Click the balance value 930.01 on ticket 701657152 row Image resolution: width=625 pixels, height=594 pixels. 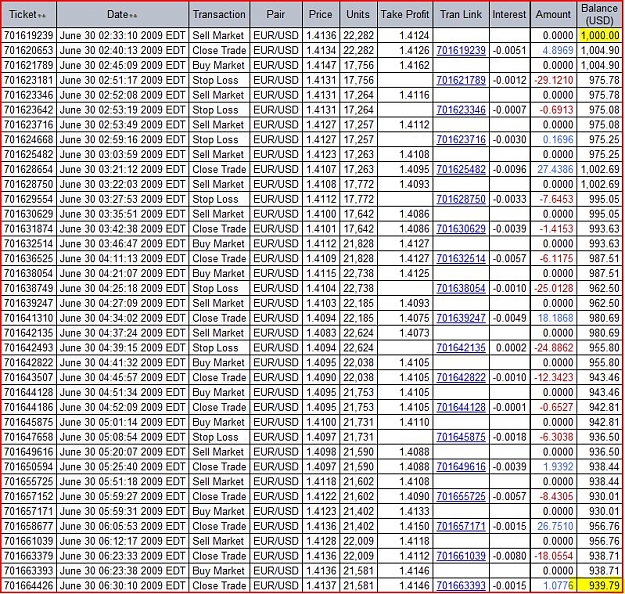tap(605, 497)
